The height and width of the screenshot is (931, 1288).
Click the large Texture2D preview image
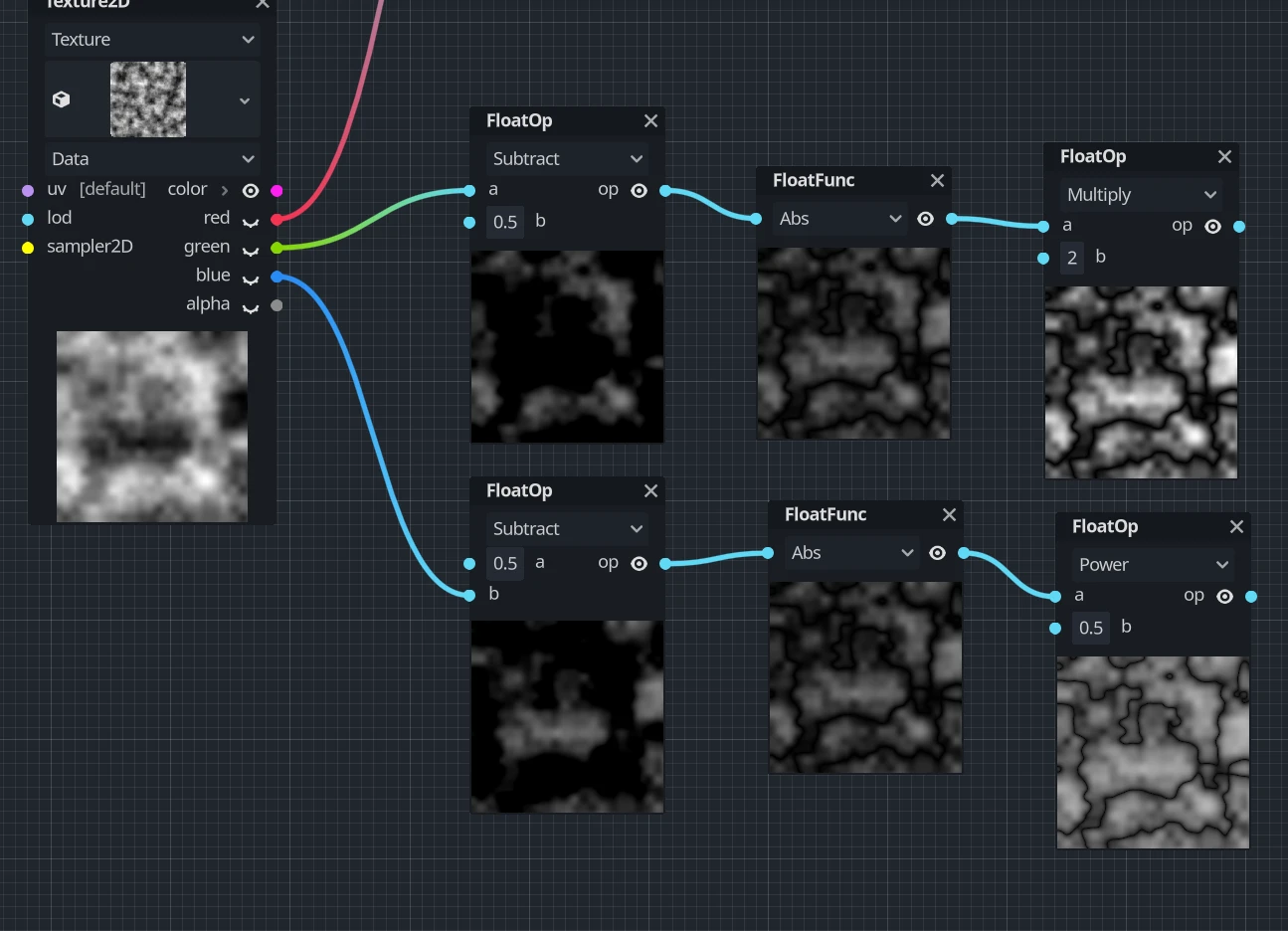[152, 427]
